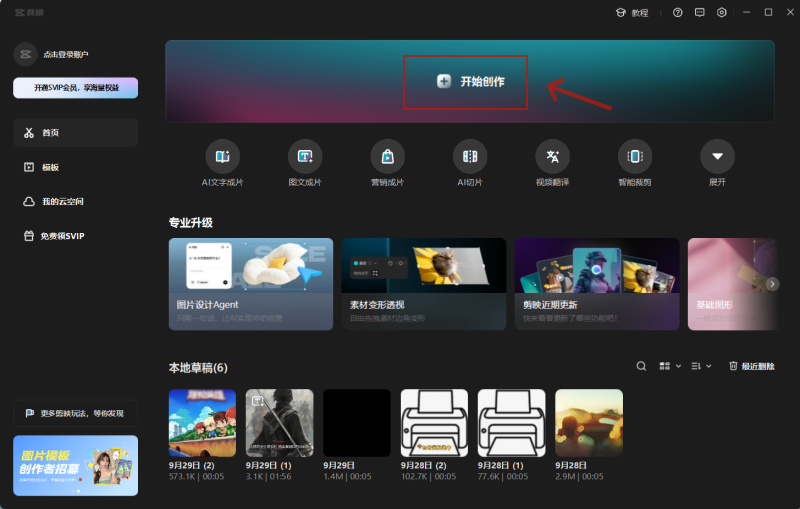Viewport: 800px width, 509px height.
Task: Click the cloud icon beside 我的云空间
Action: click(29, 201)
